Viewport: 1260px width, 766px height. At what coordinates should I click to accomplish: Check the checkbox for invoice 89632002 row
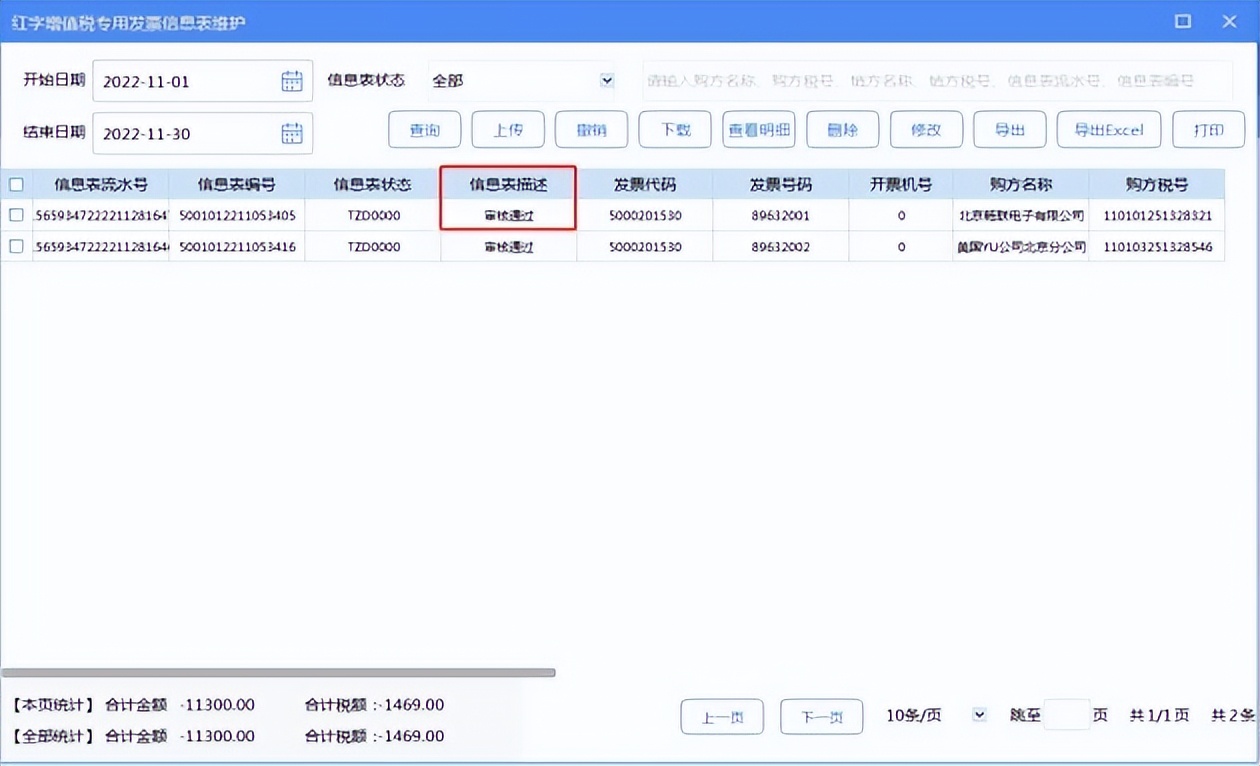pyautogui.click(x=15, y=246)
